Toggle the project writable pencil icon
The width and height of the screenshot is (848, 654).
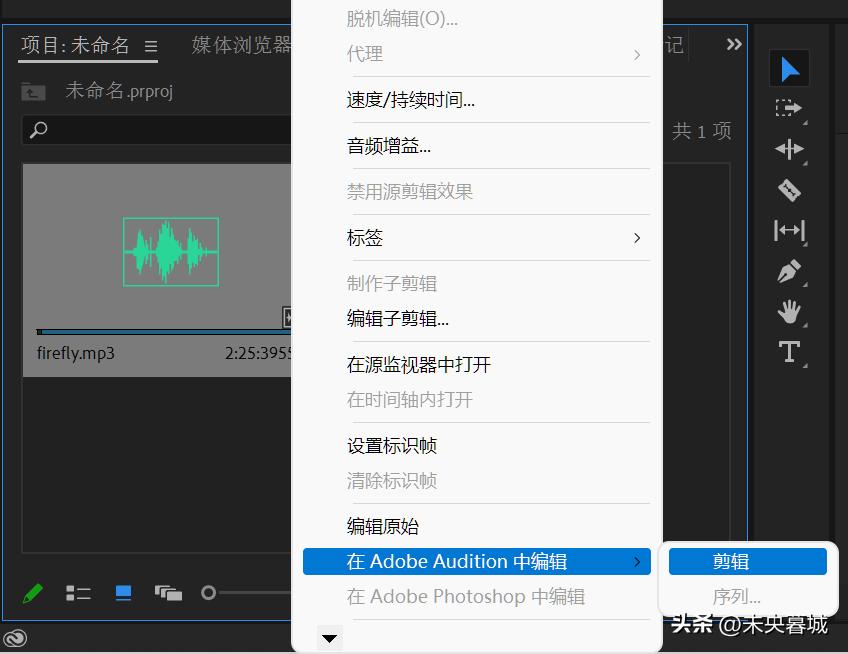(x=33, y=592)
